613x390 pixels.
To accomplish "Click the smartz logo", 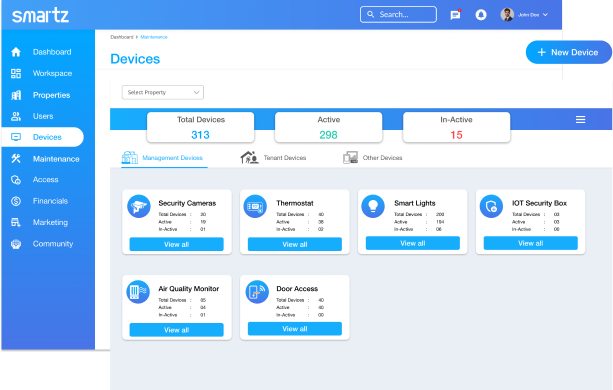I will tap(40, 15).
